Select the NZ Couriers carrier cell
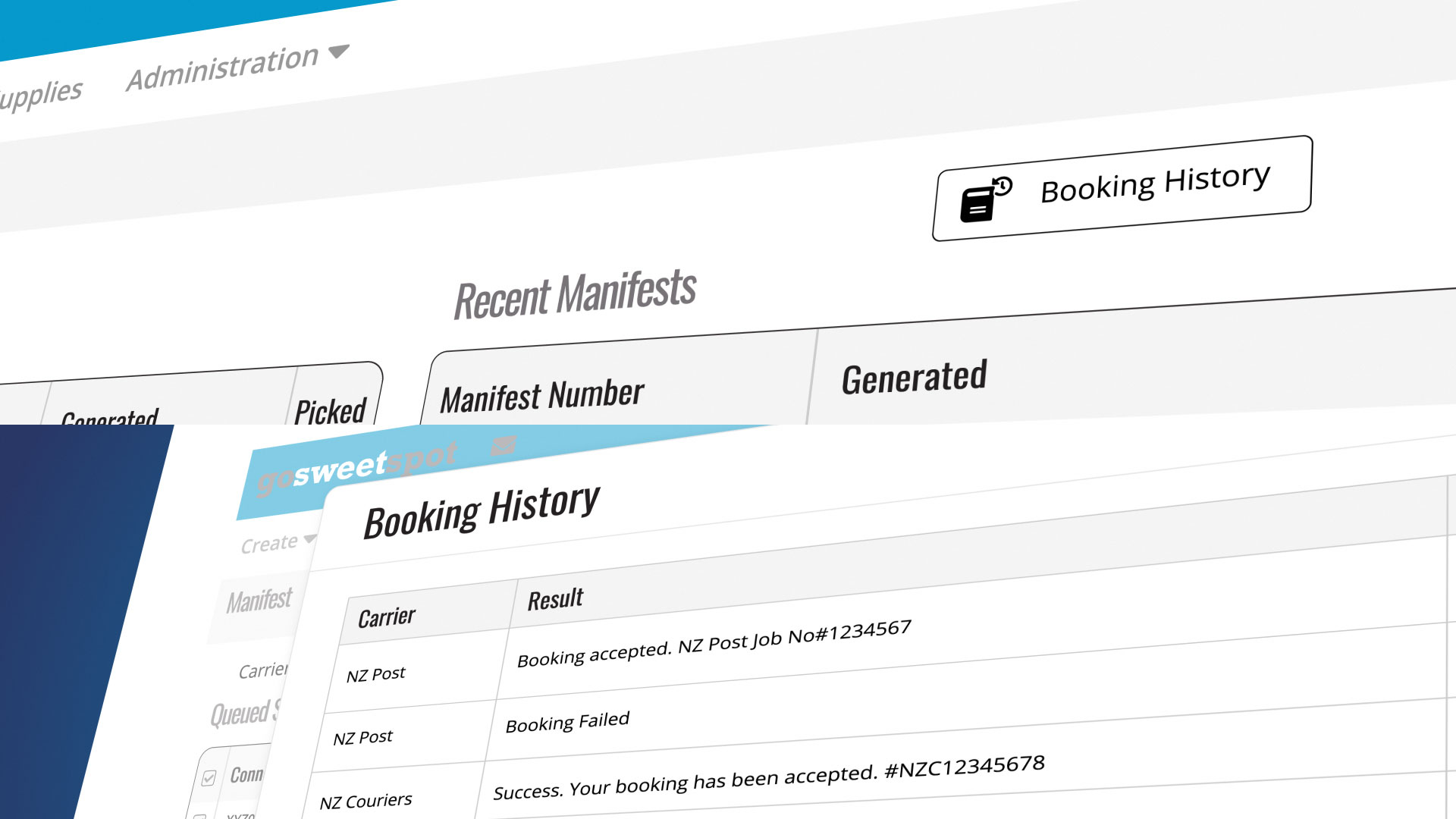This screenshot has height=819, width=1456. point(366,802)
